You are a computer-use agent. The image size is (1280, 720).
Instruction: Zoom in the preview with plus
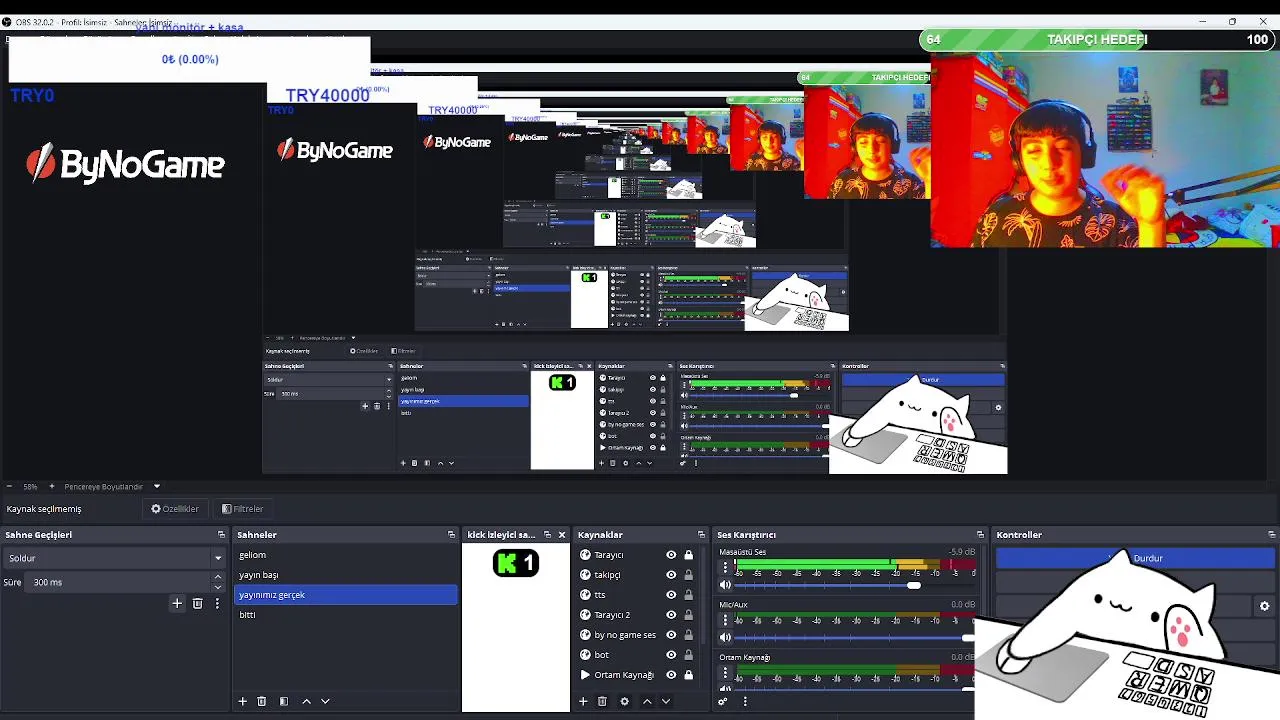click(x=52, y=487)
